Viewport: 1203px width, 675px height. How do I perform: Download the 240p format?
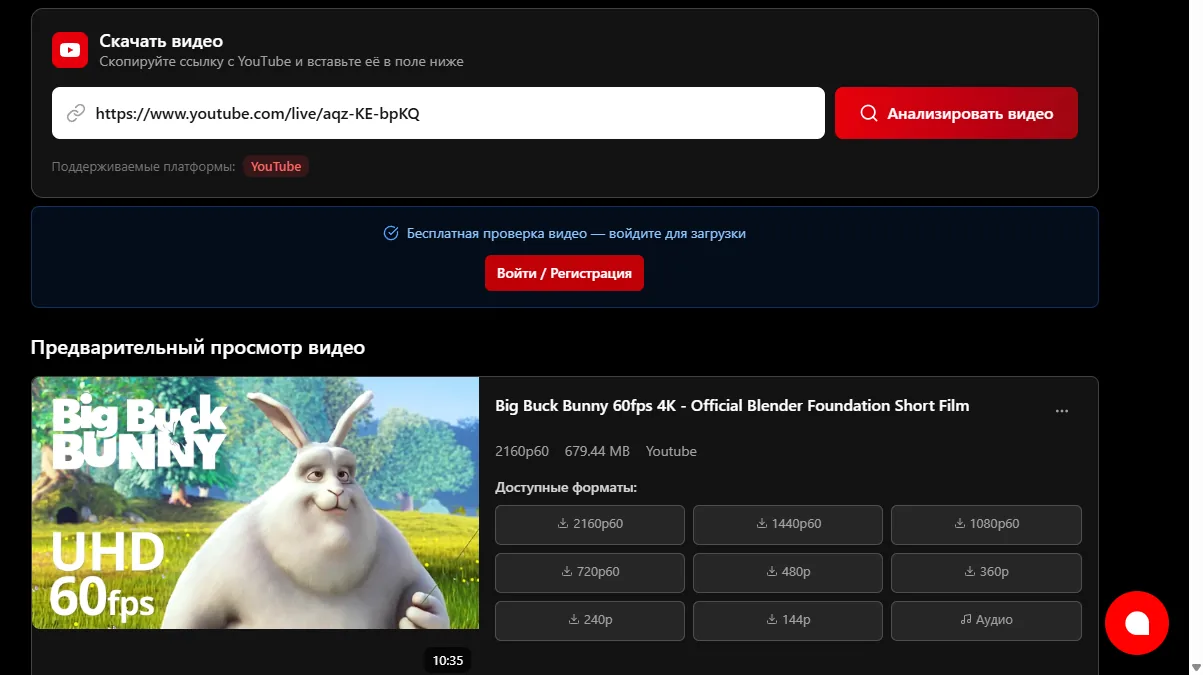[590, 620]
